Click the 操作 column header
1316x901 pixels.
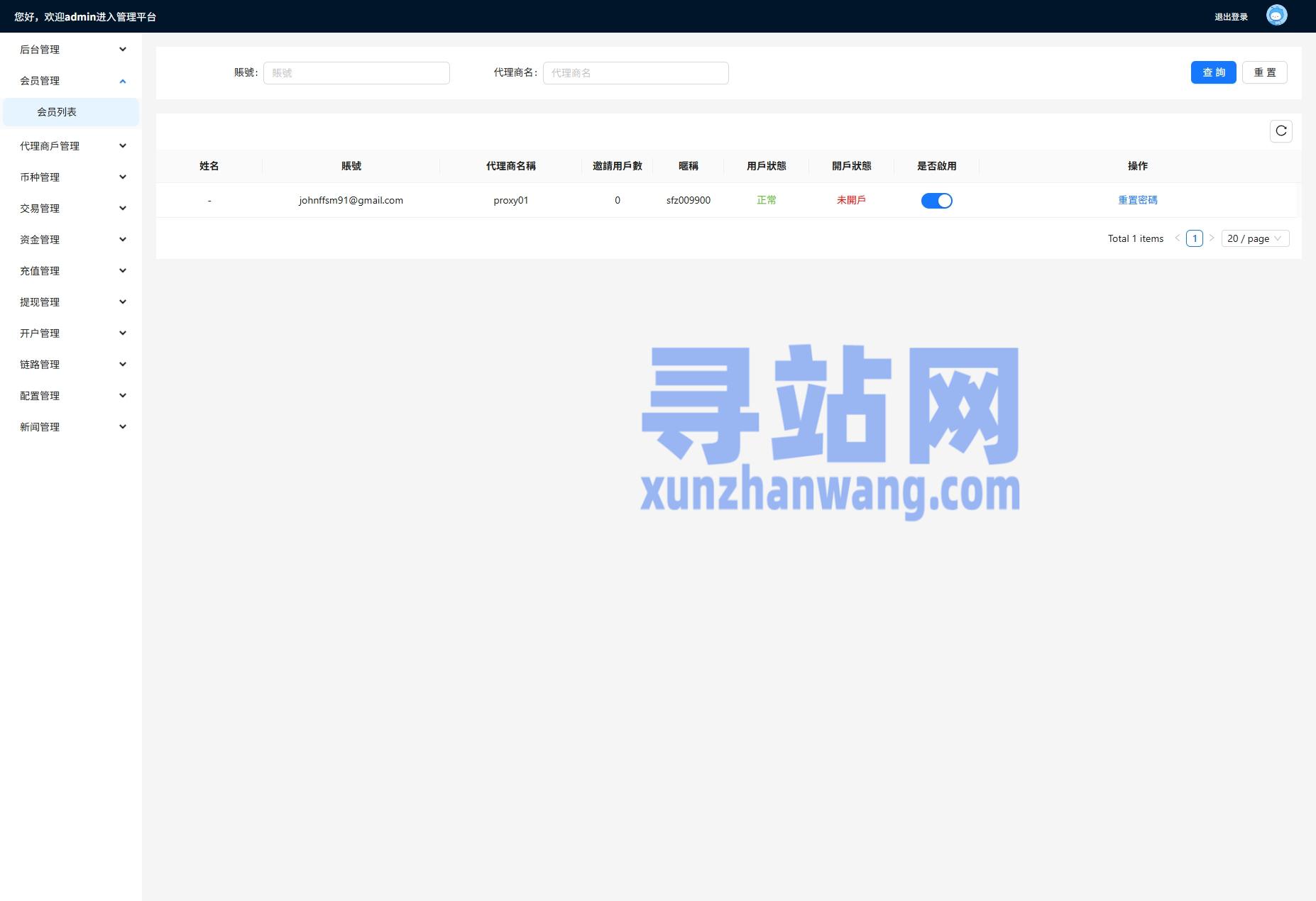coord(1137,166)
